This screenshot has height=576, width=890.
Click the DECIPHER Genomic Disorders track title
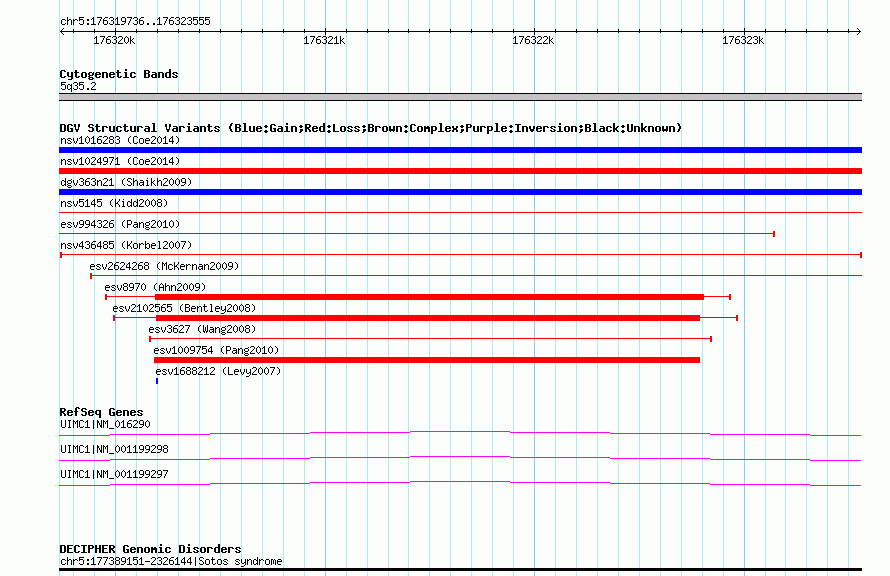150,549
